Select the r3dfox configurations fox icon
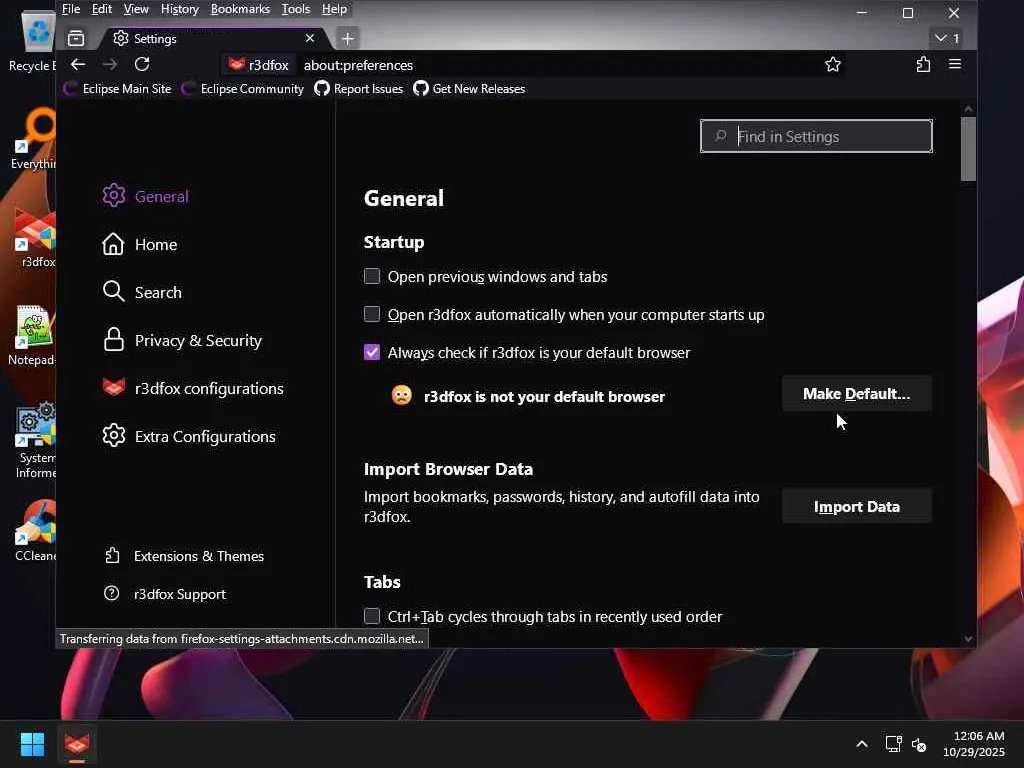The height and width of the screenshot is (768, 1024). coord(114,387)
